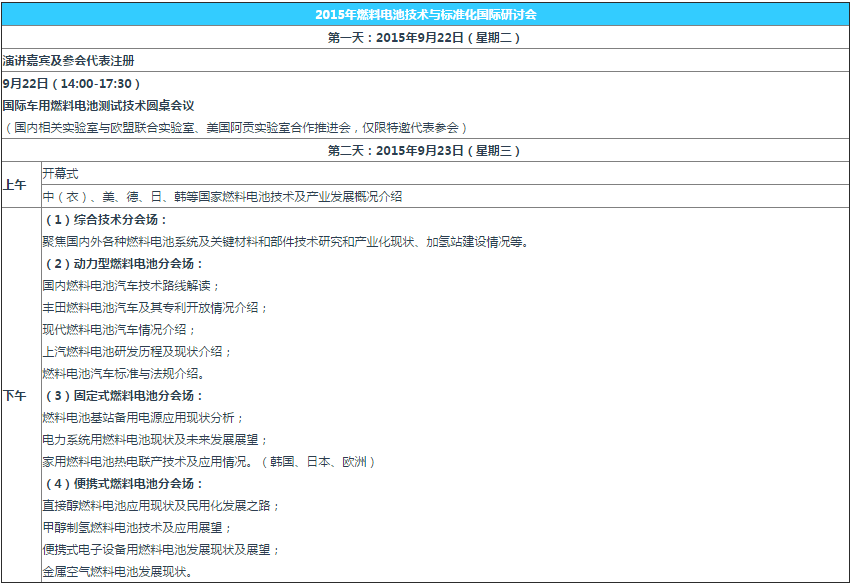This screenshot has width=850, height=585.
Task: Click the "上午" row label cell
Action: click(x=15, y=185)
